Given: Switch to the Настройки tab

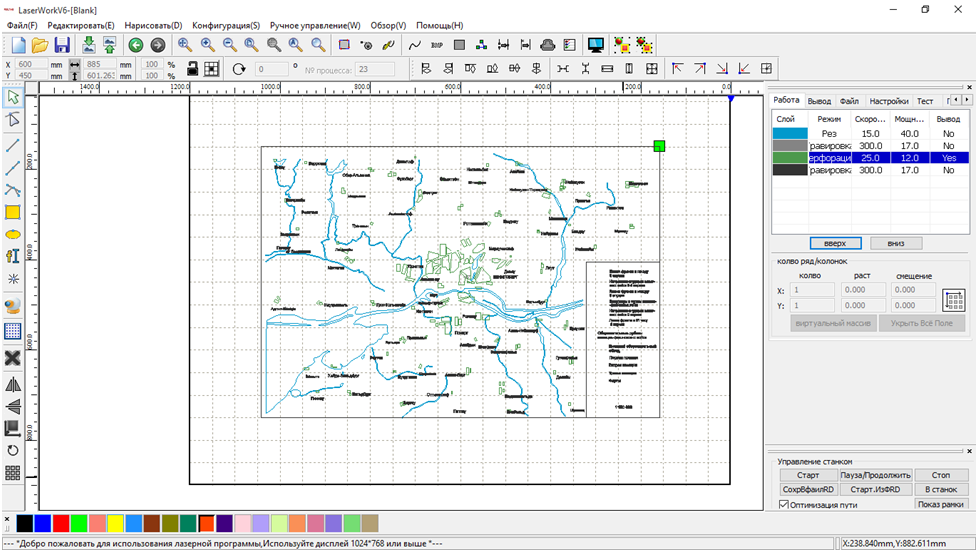Looking at the screenshot, I should [888, 101].
